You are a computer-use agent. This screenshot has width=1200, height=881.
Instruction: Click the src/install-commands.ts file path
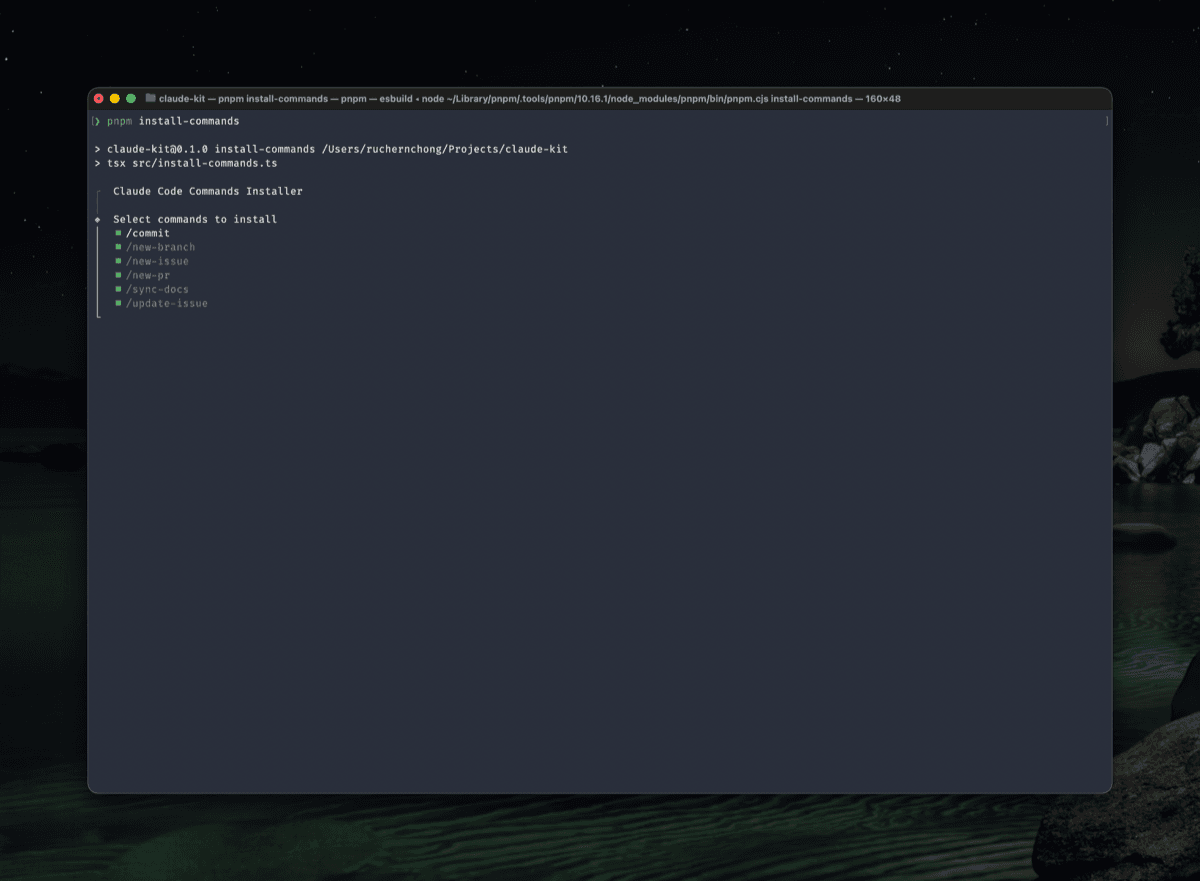point(205,163)
